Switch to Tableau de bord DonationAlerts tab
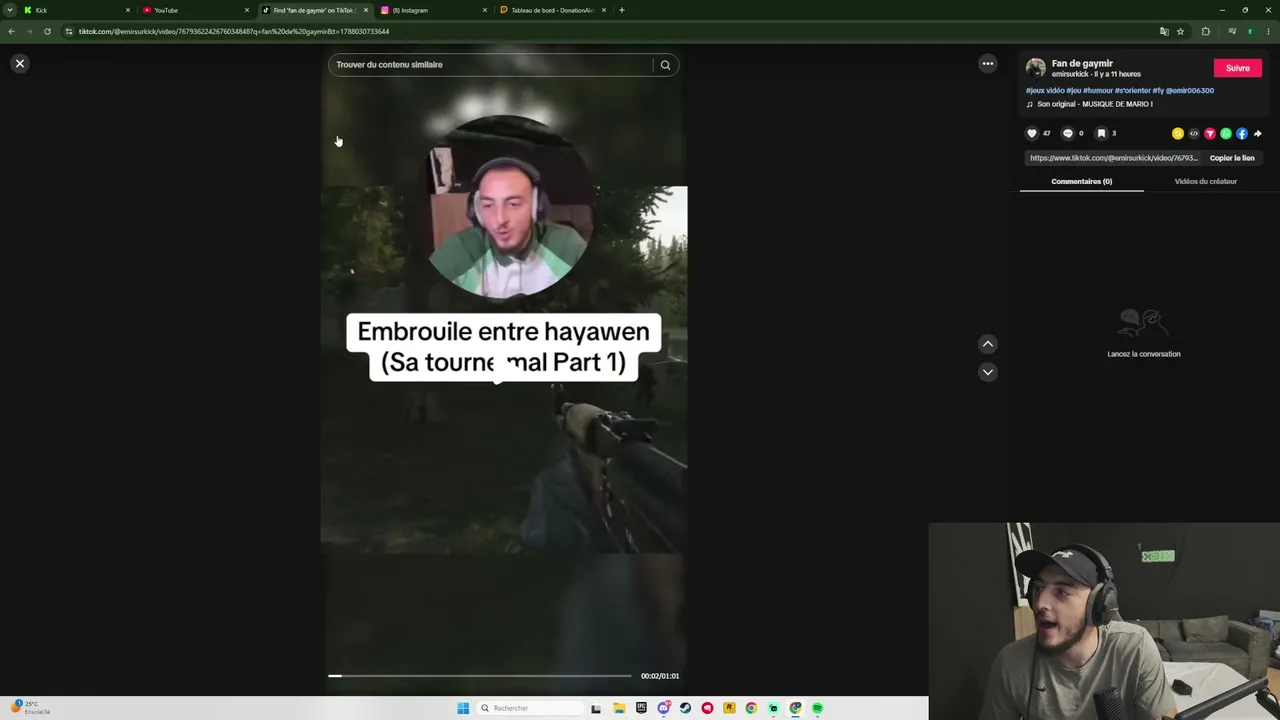This screenshot has width=1280, height=720. pyautogui.click(x=552, y=10)
